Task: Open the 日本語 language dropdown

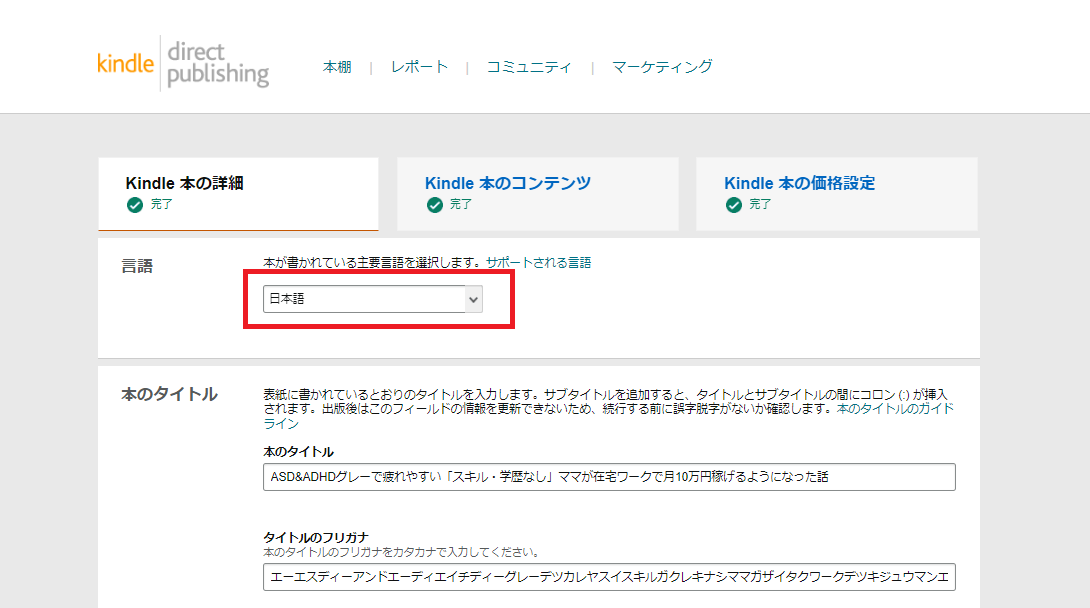Action: coord(373,299)
